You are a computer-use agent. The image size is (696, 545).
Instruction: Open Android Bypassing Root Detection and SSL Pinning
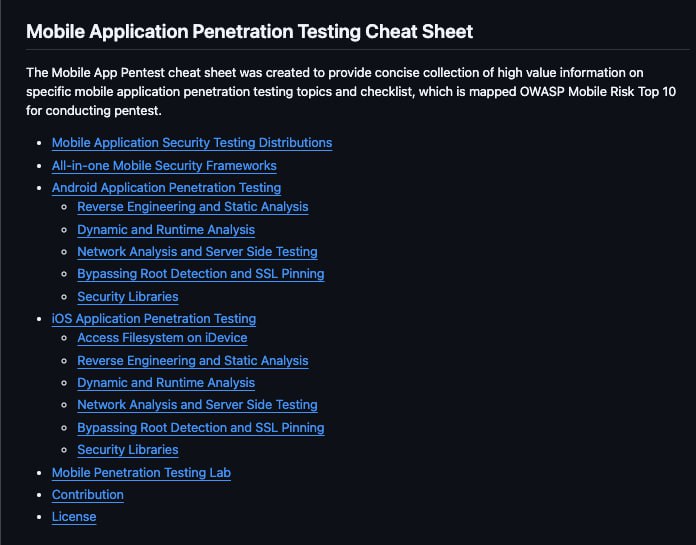pos(201,274)
